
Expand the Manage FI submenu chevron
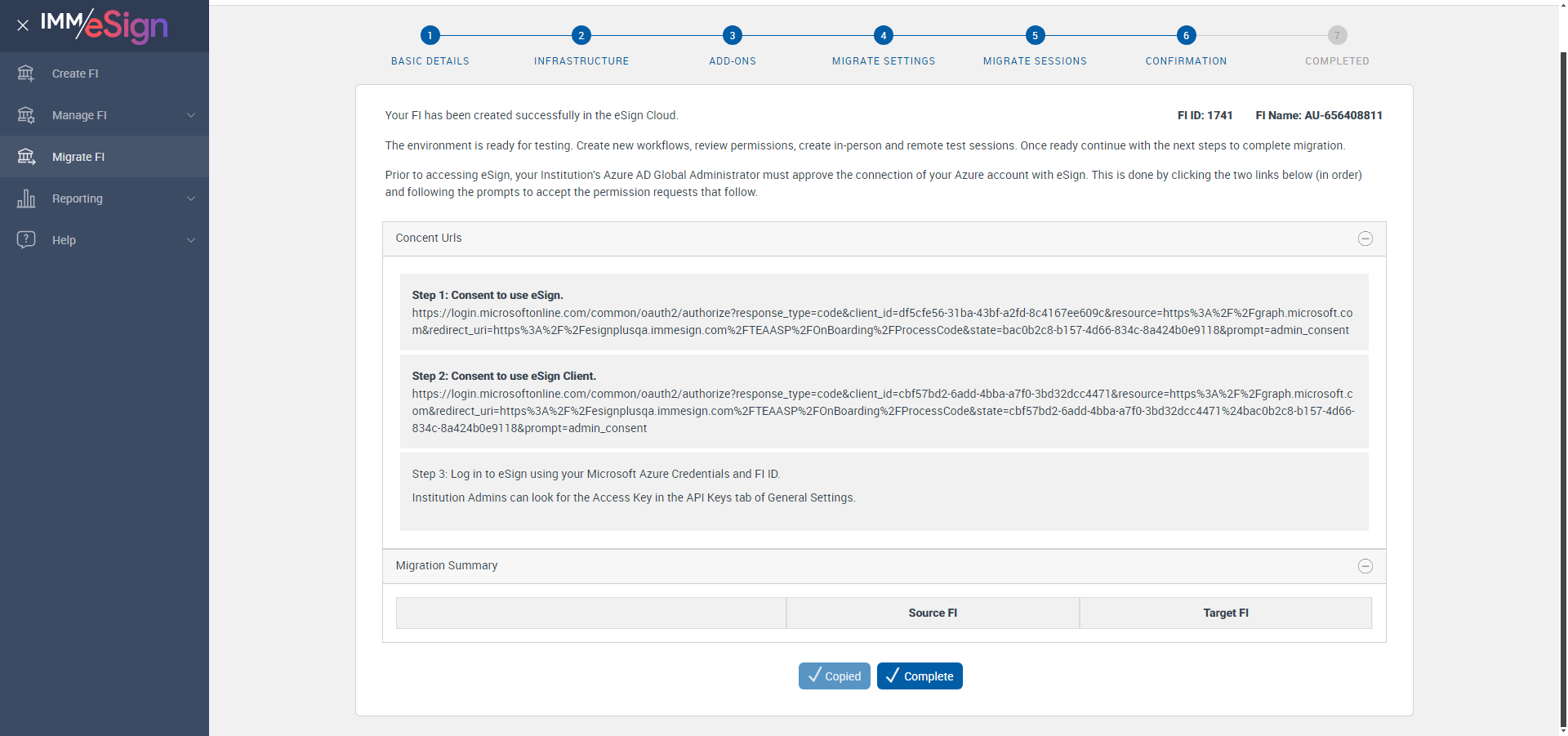point(191,115)
